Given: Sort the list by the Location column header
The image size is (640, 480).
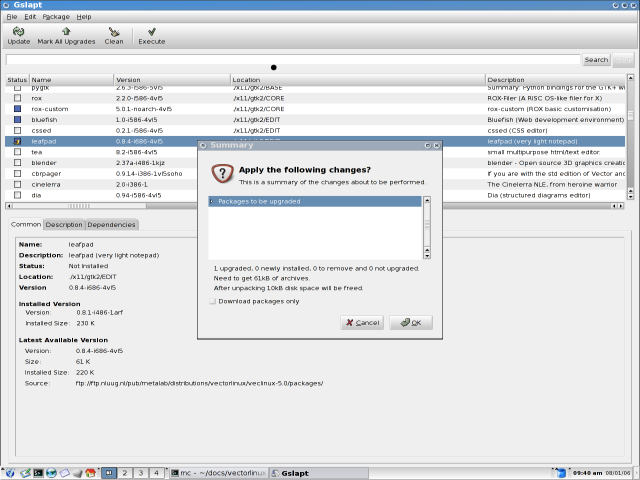Looking at the screenshot, I should [246, 79].
